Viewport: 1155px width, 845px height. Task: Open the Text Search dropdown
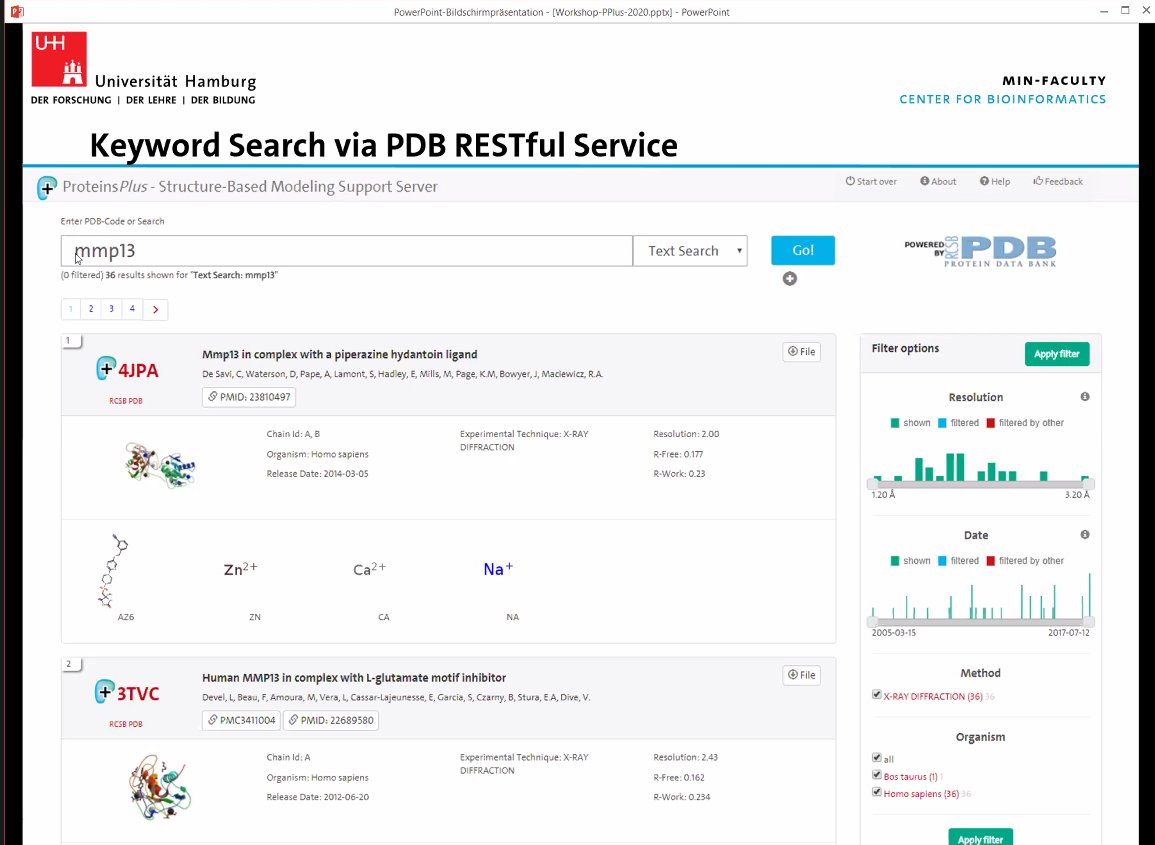pos(690,250)
